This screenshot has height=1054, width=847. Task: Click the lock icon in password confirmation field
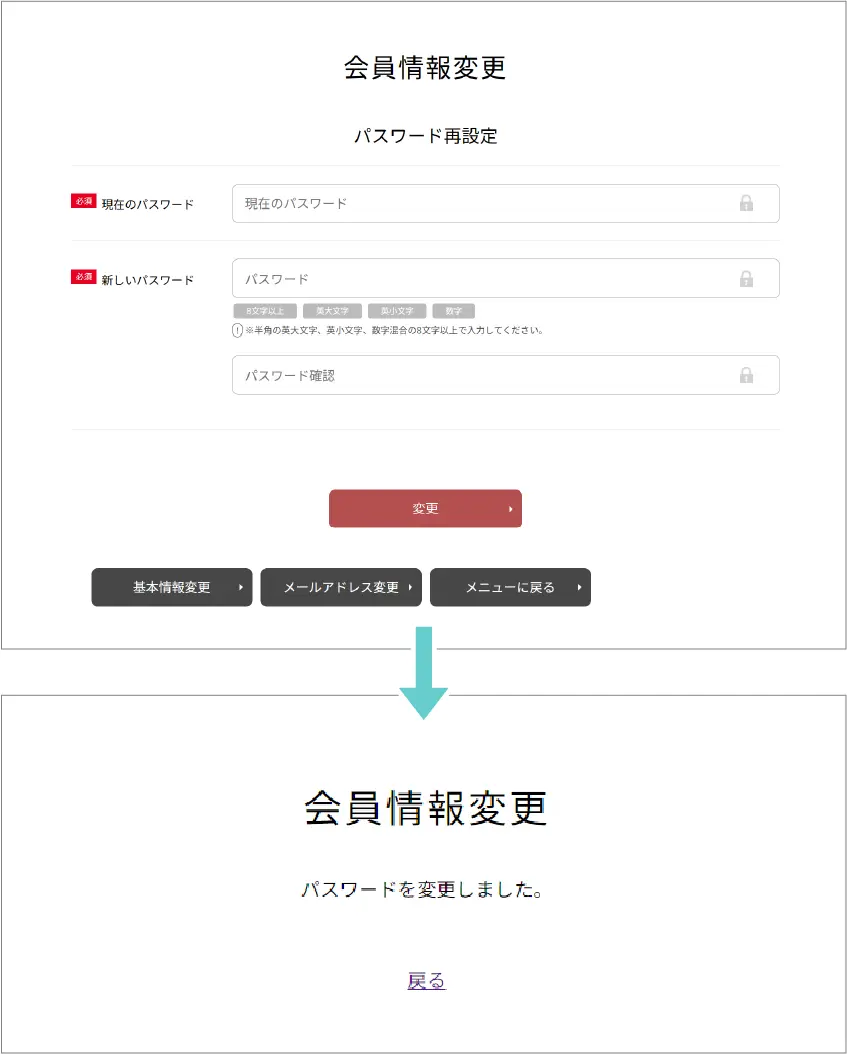[x=746, y=376]
